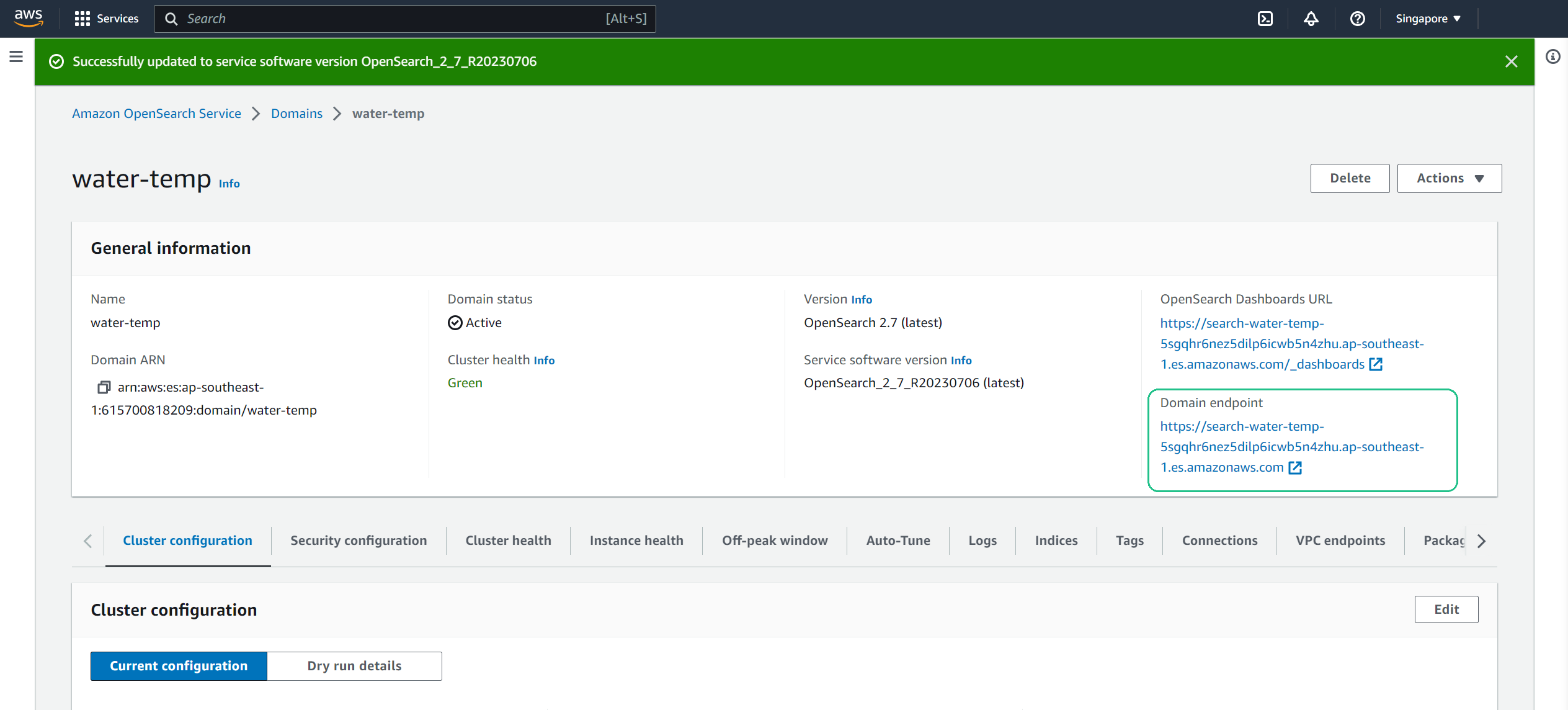Go to Amazon OpenSearch Service breadcrumb
Viewport: 1568px width, 710px height.
click(156, 114)
